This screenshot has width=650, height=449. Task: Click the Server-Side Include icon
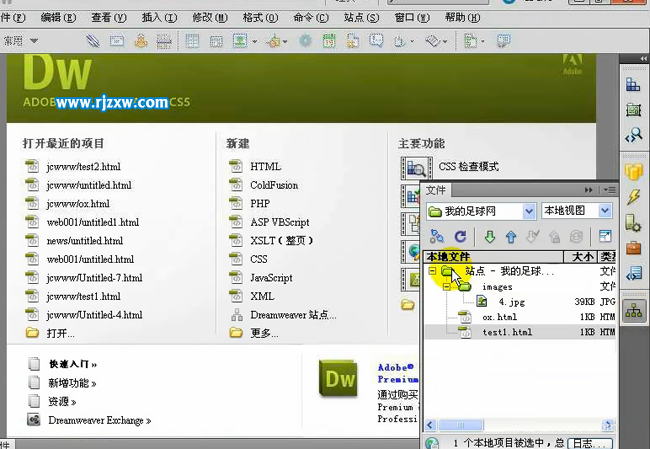point(353,41)
